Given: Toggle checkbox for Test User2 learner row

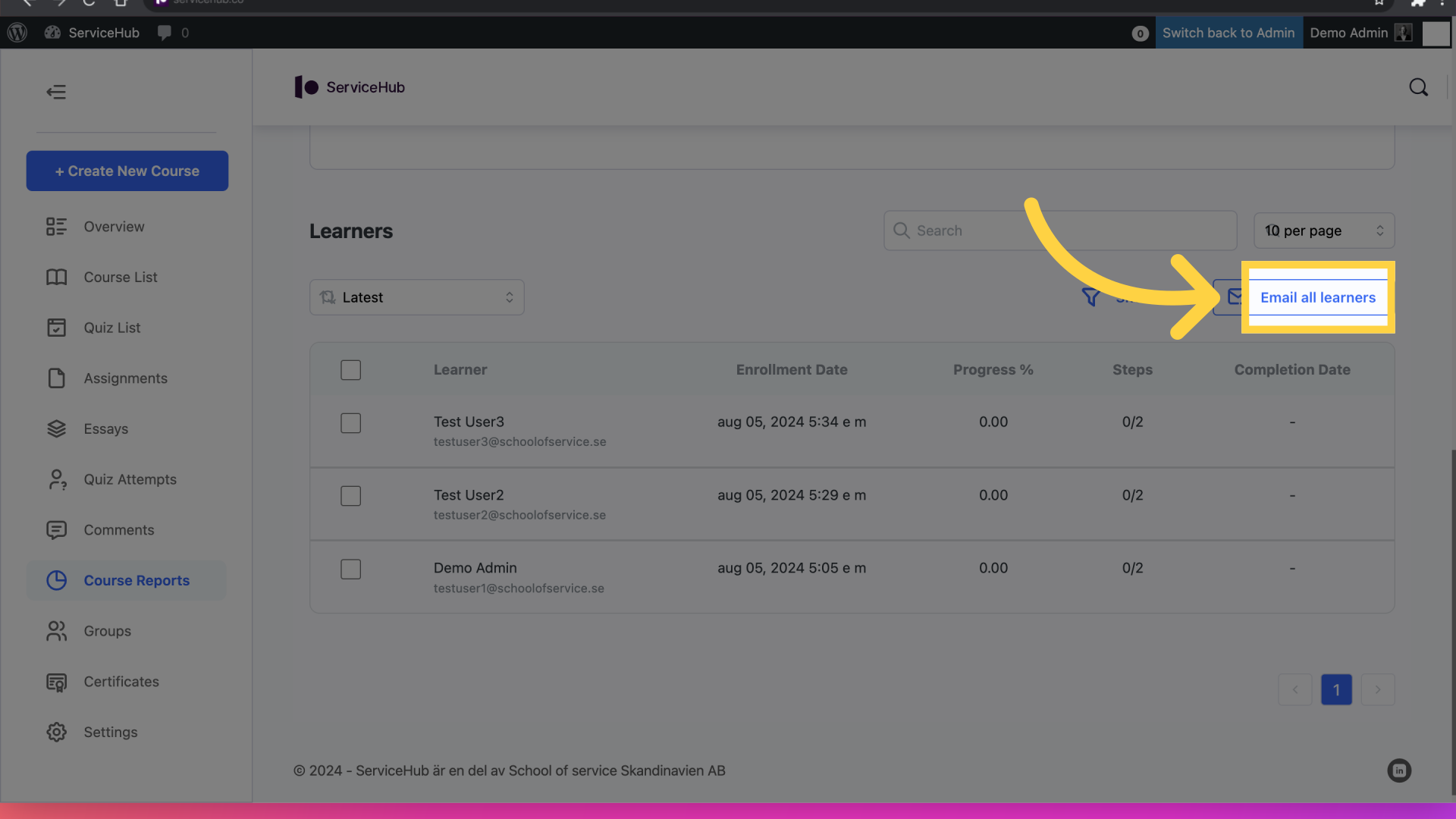Looking at the screenshot, I should click(351, 496).
